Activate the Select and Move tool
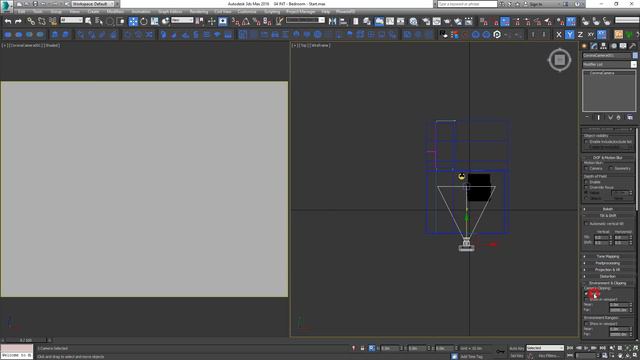This screenshot has width=640, height=360. [x=133, y=21]
